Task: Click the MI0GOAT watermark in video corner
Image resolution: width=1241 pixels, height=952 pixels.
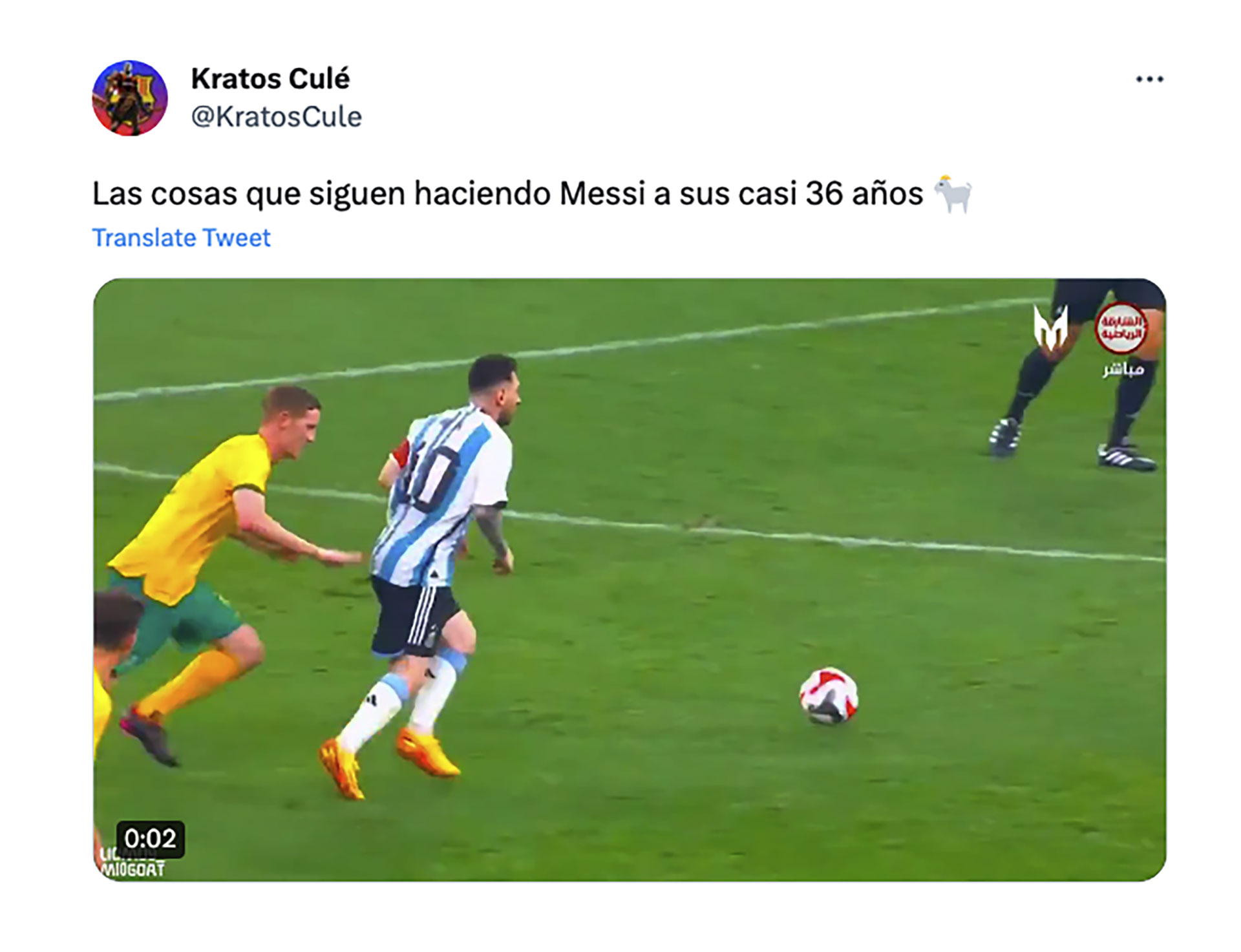Action: [x=133, y=869]
